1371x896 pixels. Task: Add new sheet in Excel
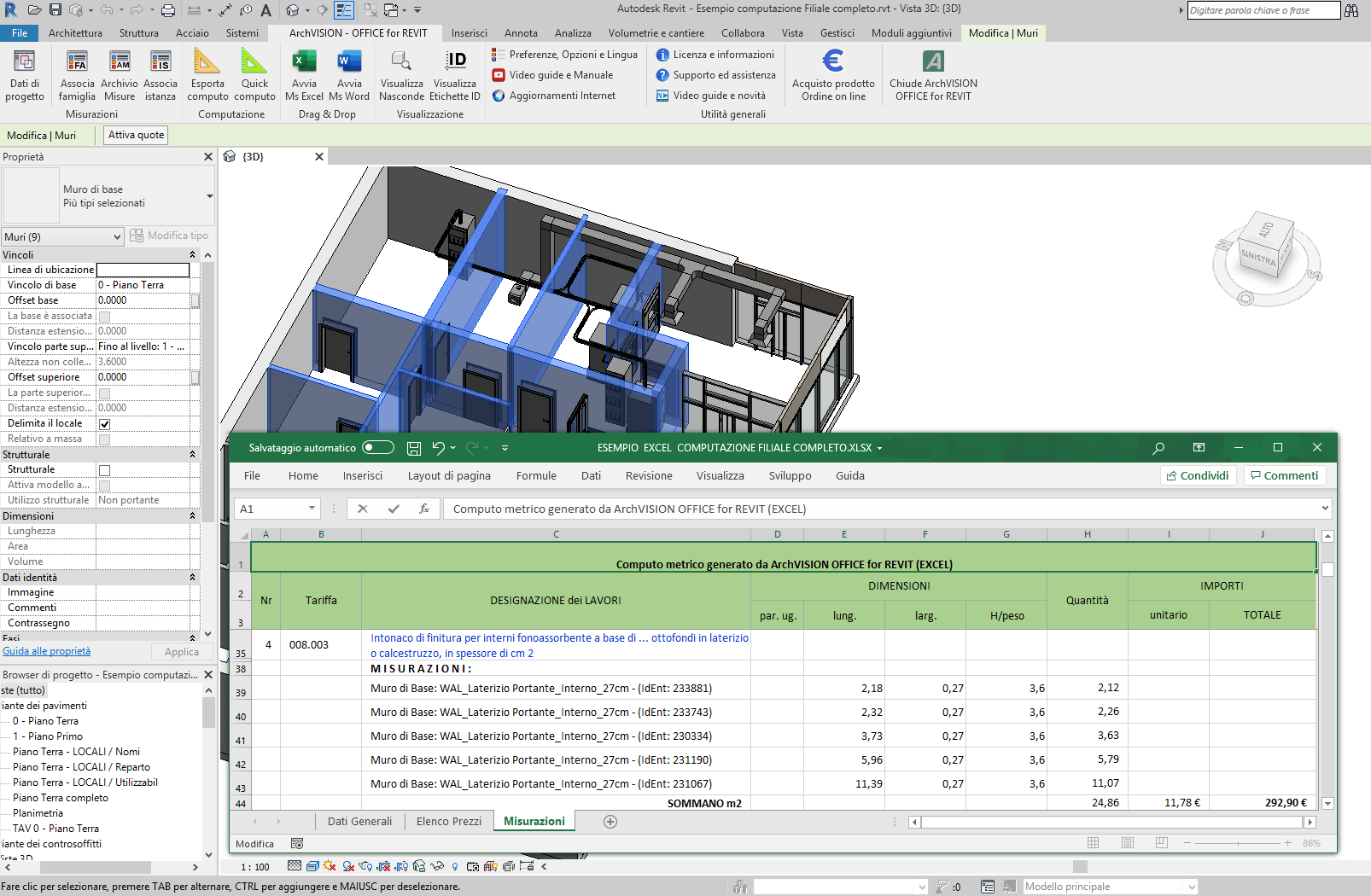click(x=610, y=822)
